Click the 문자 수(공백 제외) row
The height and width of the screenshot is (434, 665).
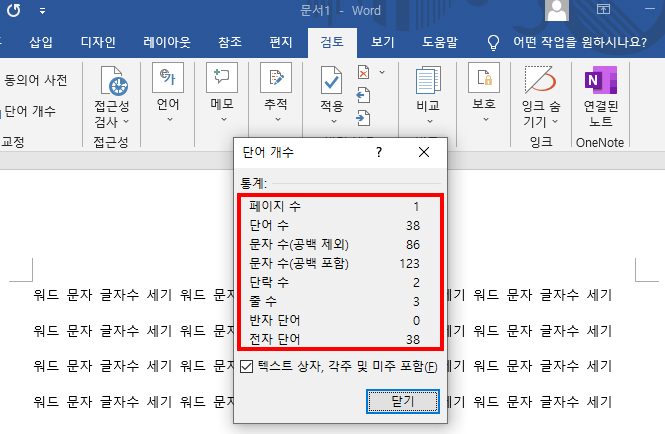tap(335, 244)
